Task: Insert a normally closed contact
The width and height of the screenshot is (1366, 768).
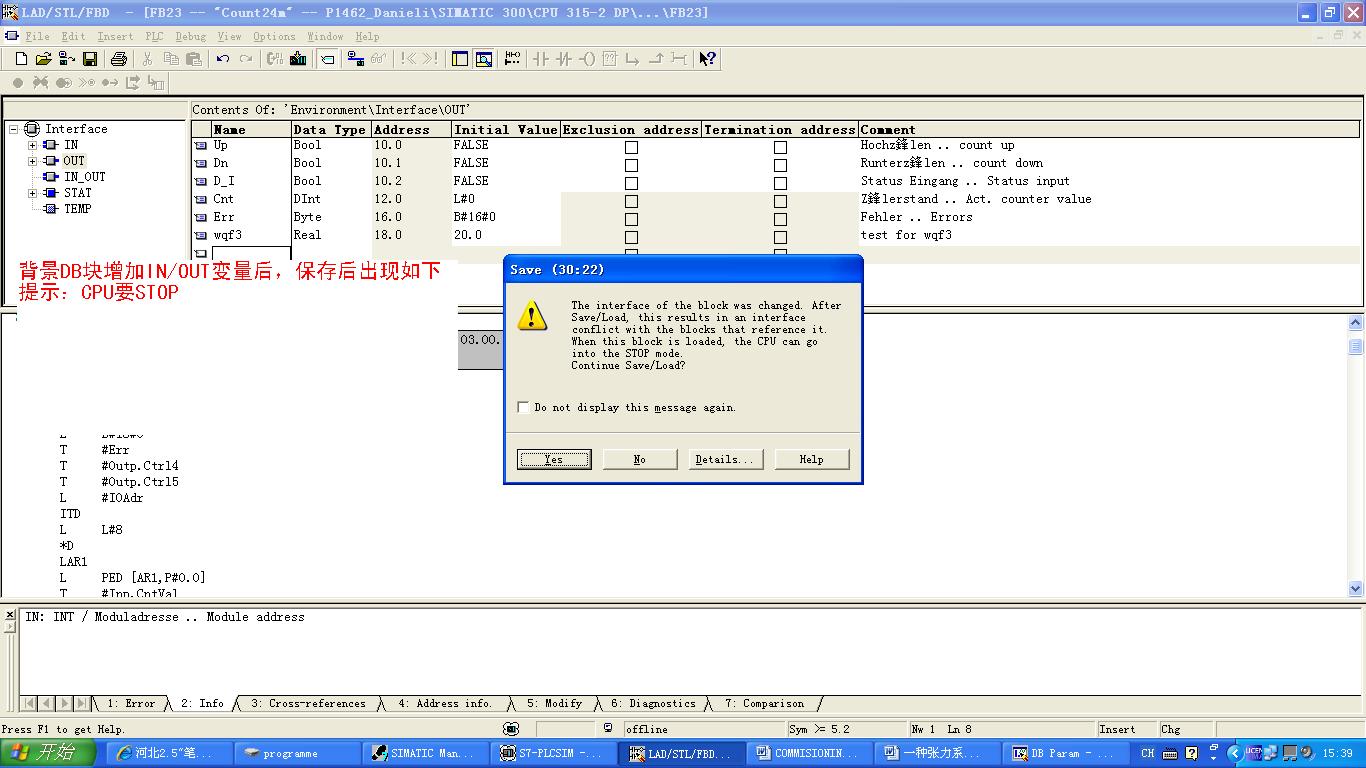Action: (564, 59)
